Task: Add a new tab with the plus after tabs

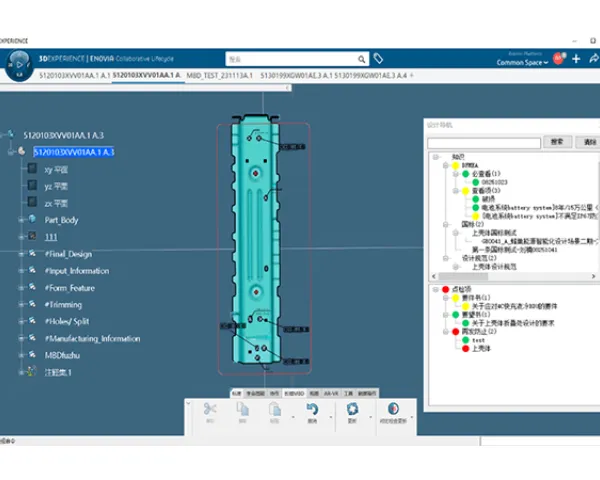Action: 412,75
